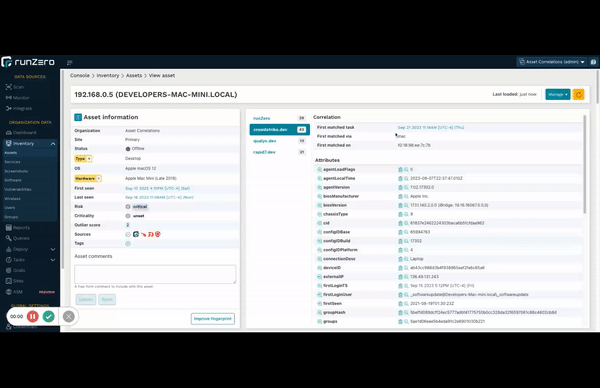
Task: Search for the agentVersion value
Action: click(x=406, y=187)
